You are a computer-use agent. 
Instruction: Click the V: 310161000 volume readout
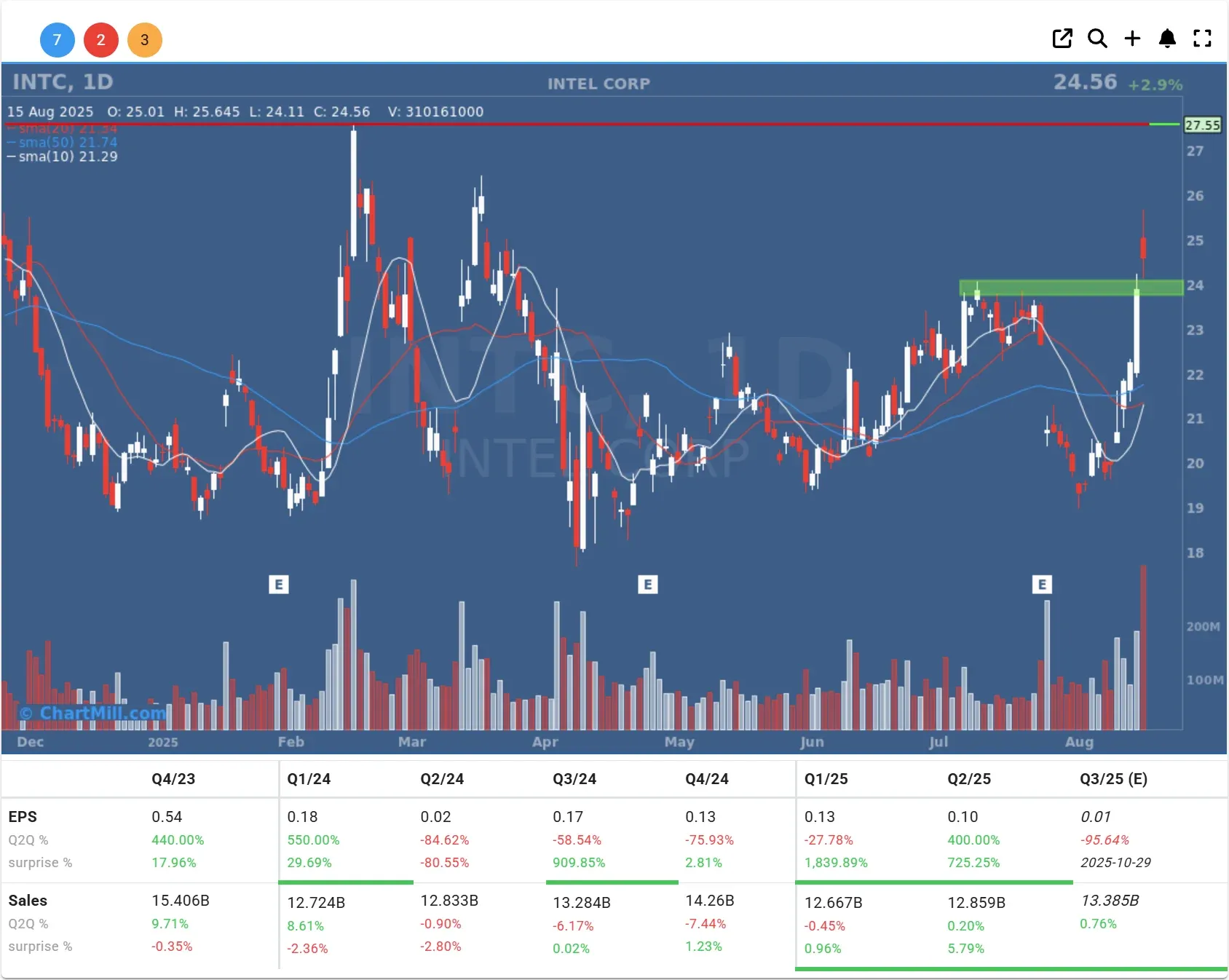coord(435,111)
